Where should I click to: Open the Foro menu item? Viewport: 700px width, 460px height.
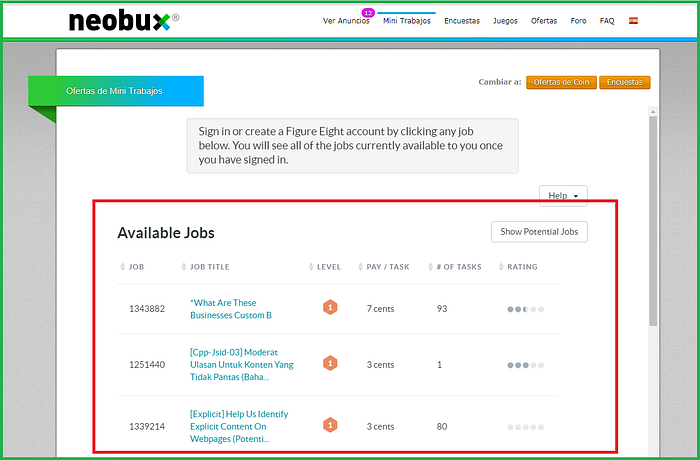[578, 21]
